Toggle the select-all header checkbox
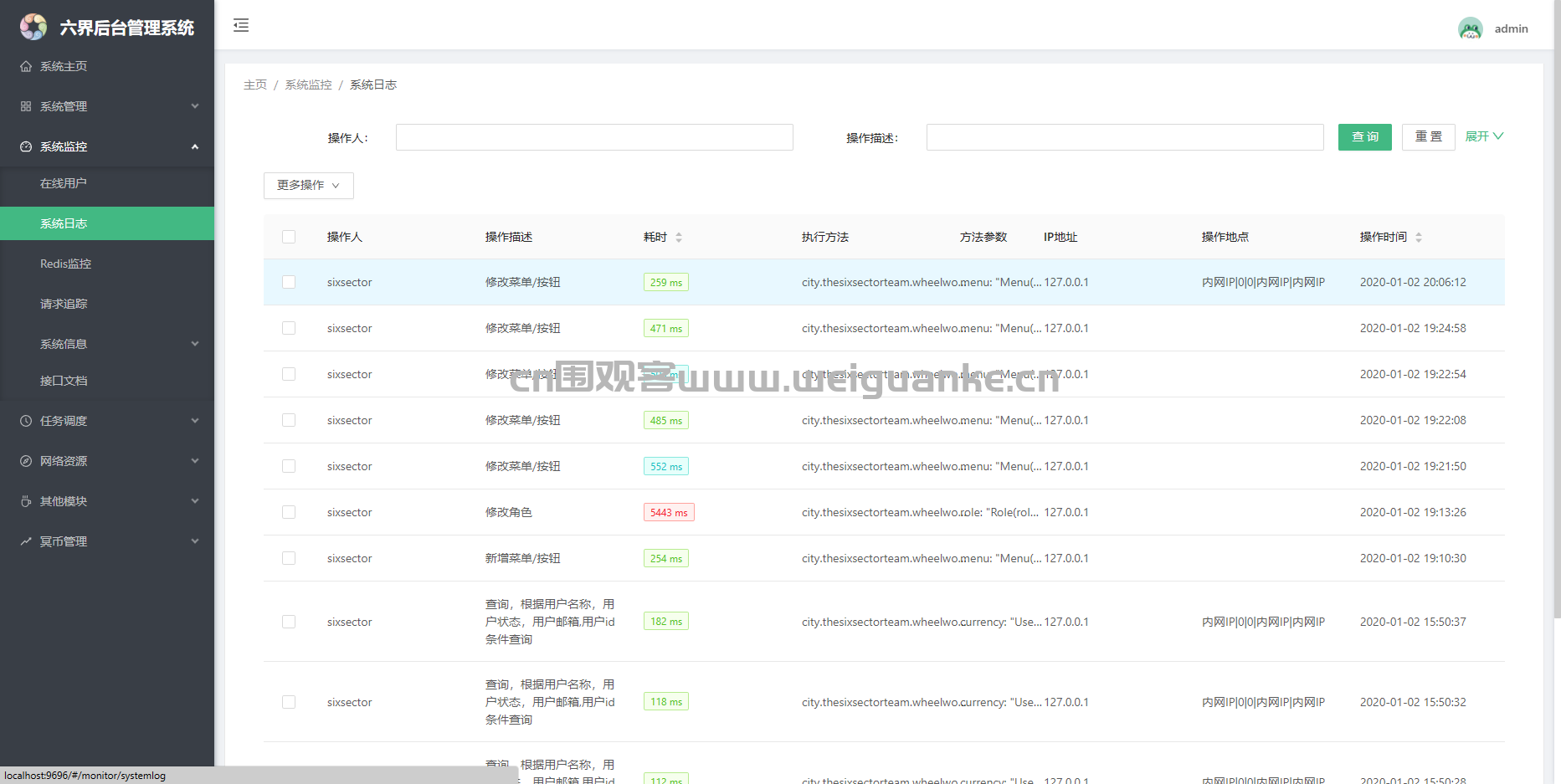Image resolution: width=1561 pixels, height=784 pixels. pyautogui.click(x=289, y=237)
